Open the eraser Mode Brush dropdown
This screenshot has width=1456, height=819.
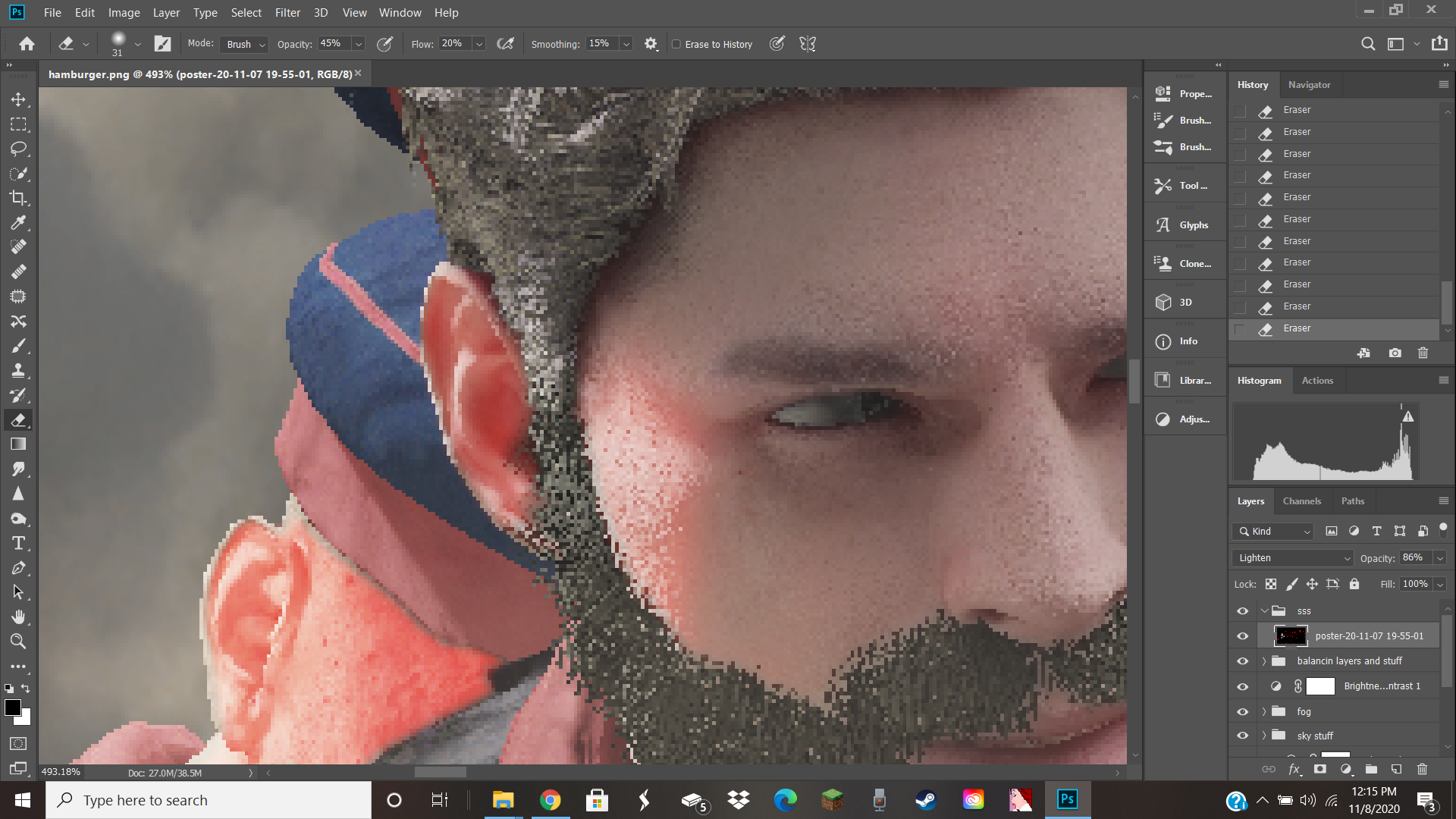point(245,44)
